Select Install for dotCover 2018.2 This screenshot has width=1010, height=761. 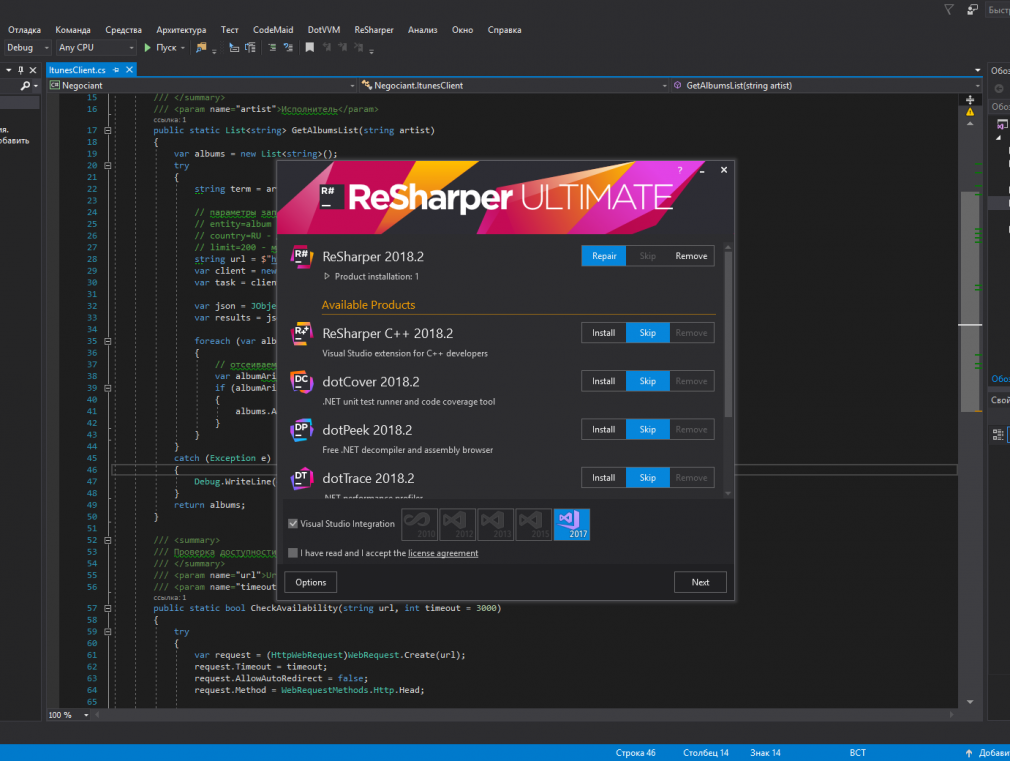click(x=604, y=381)
